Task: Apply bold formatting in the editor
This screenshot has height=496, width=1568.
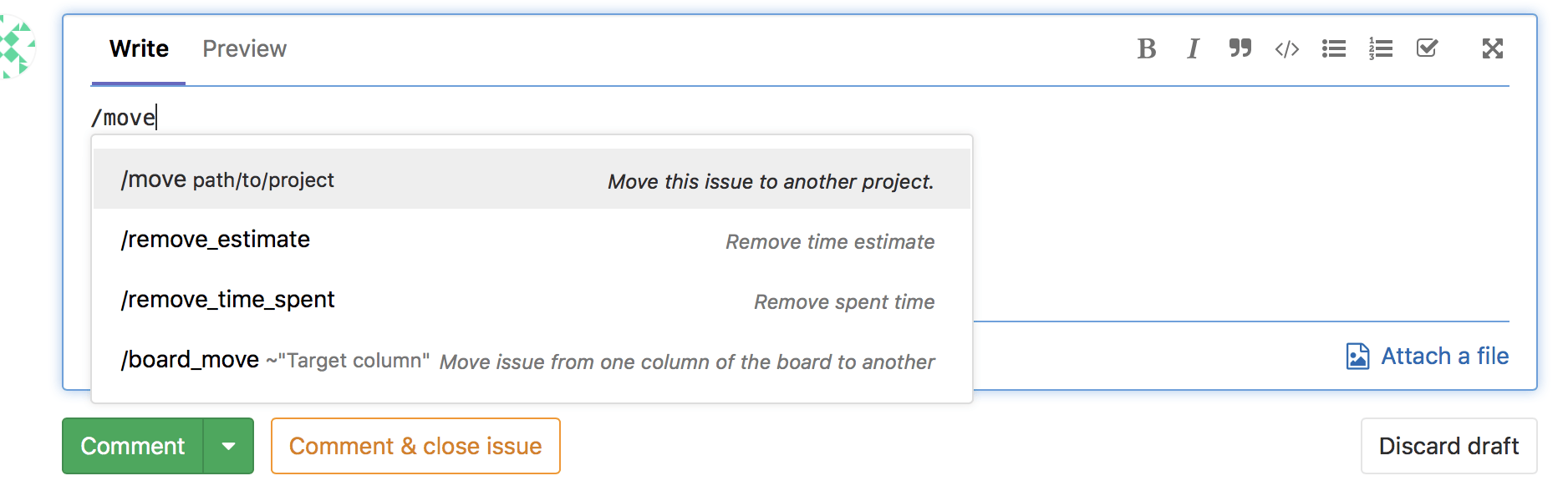Action: [1146, 48]
